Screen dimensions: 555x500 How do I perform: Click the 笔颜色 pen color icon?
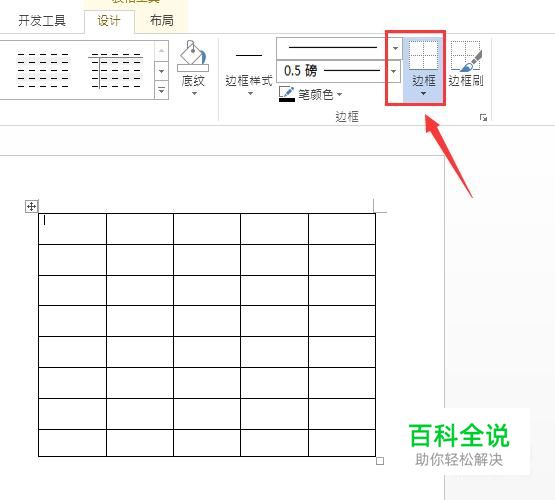click(x=287, y=94)
